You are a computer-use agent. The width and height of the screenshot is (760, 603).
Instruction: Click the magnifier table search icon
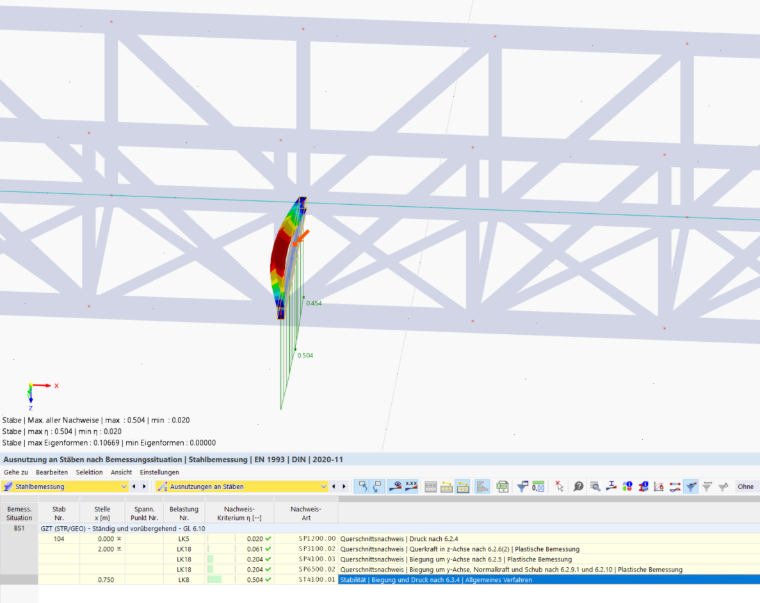(x=595, y=486)
